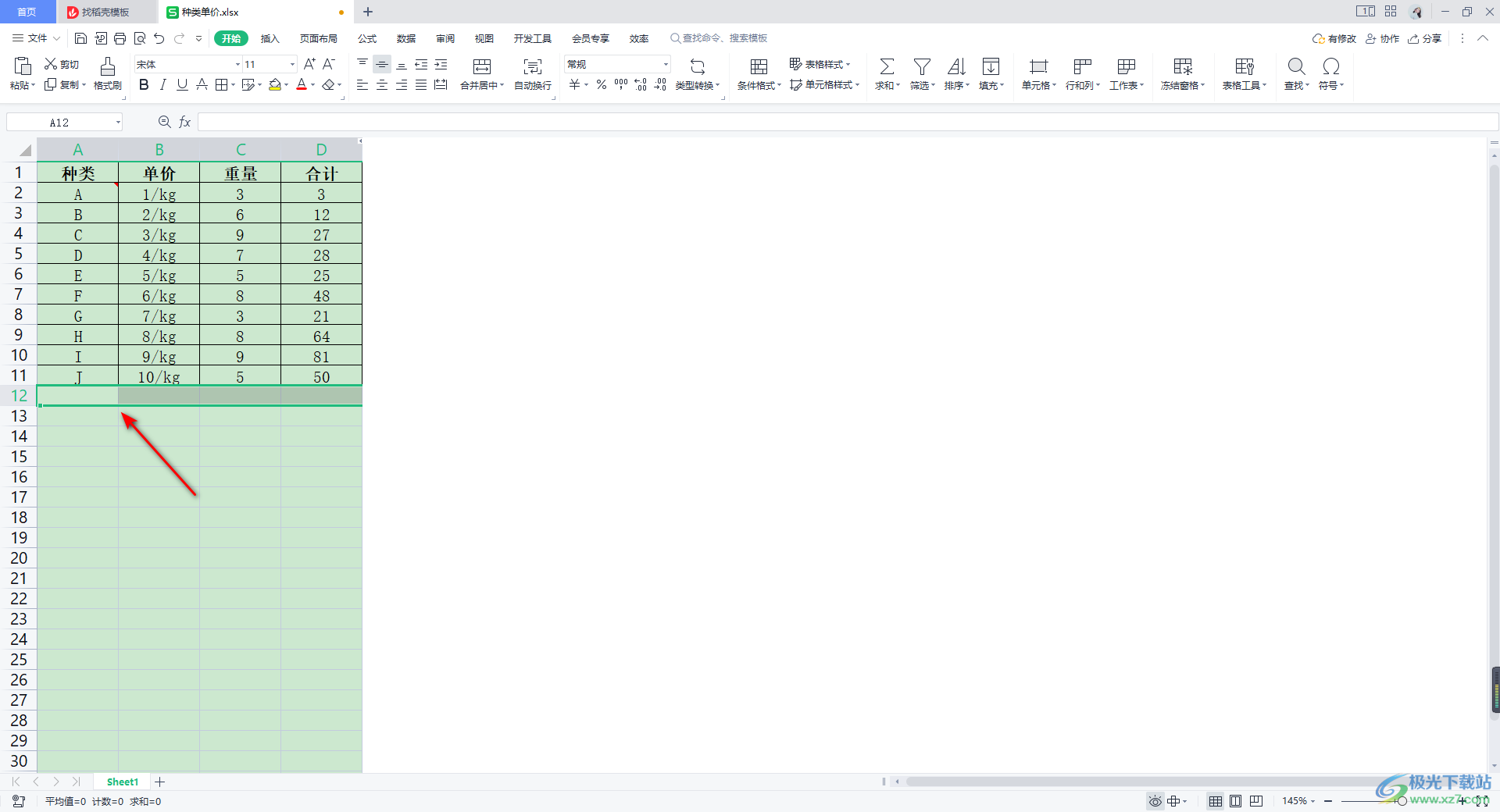Click the 分享 Share button

click(x=1424, y=38)
